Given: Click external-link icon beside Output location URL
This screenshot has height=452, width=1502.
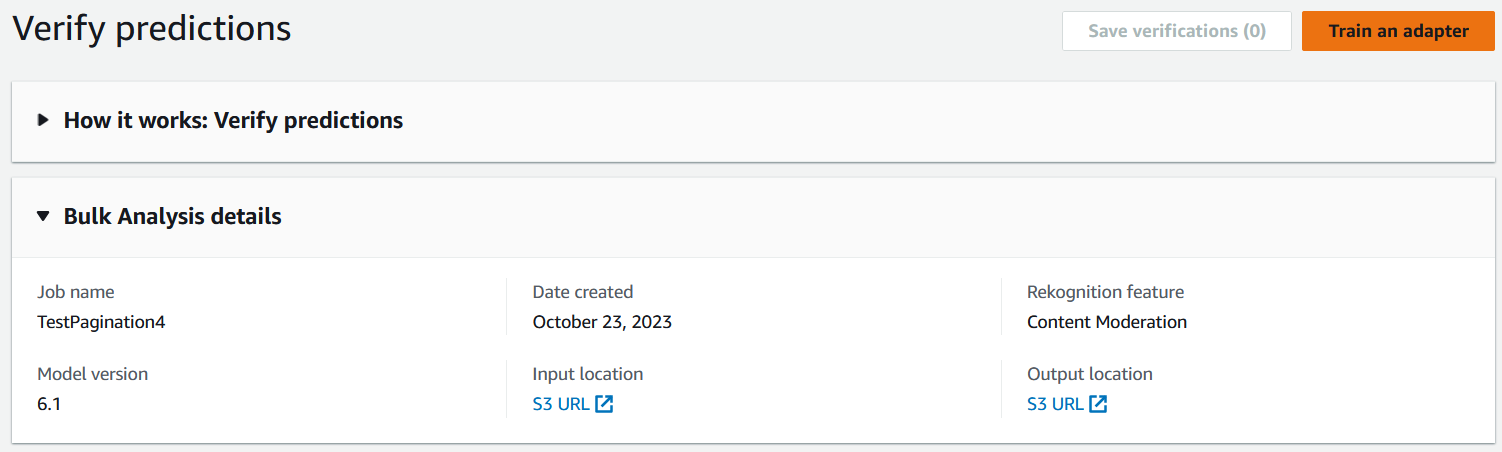Looking at the screenshot, I should click(x=1098, y=404).
